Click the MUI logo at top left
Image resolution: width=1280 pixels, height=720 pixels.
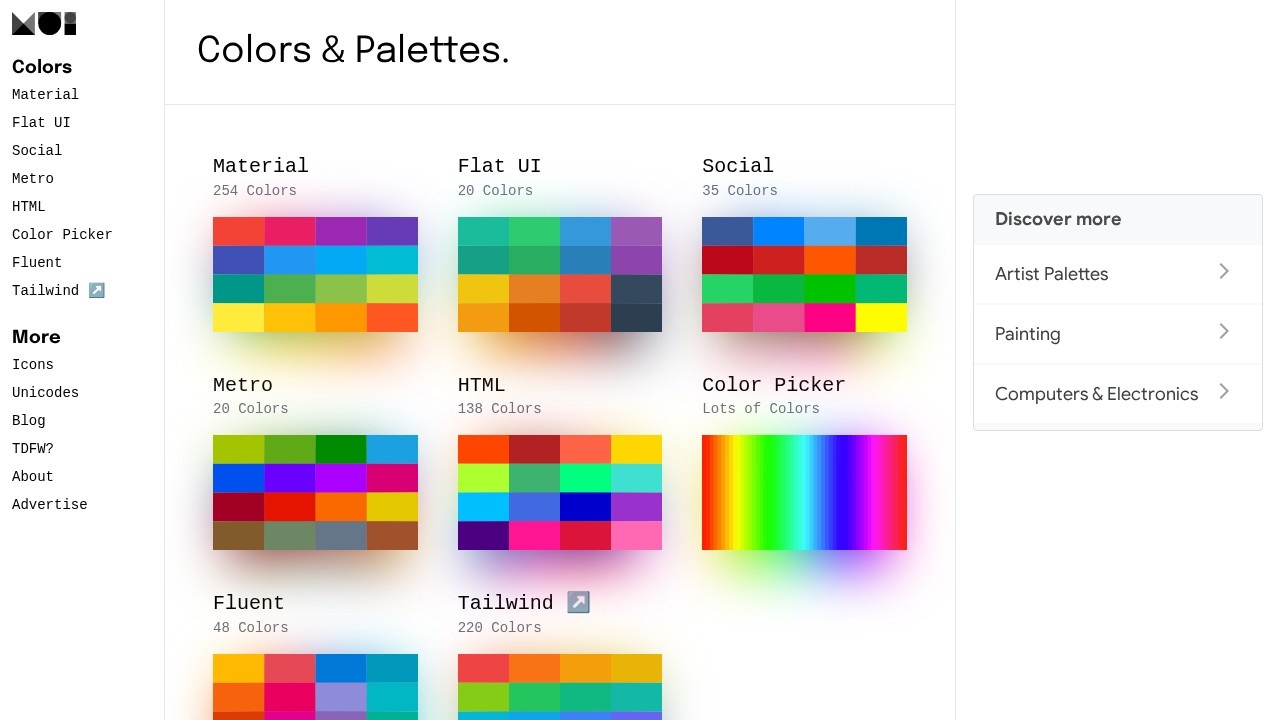[x=43, y=22]
